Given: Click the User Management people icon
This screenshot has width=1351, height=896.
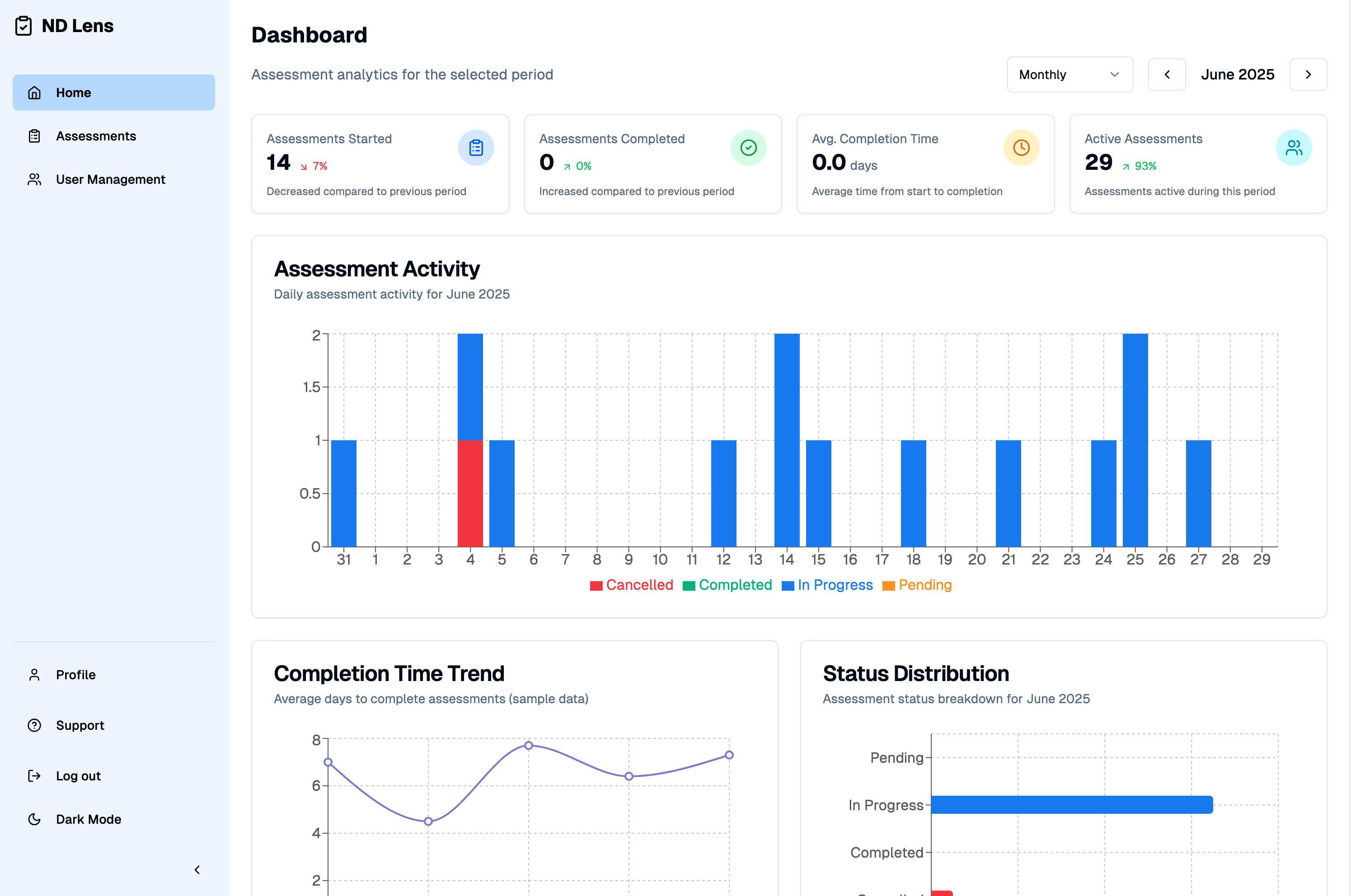Looking at the screenshot, I should coord(34,179).
